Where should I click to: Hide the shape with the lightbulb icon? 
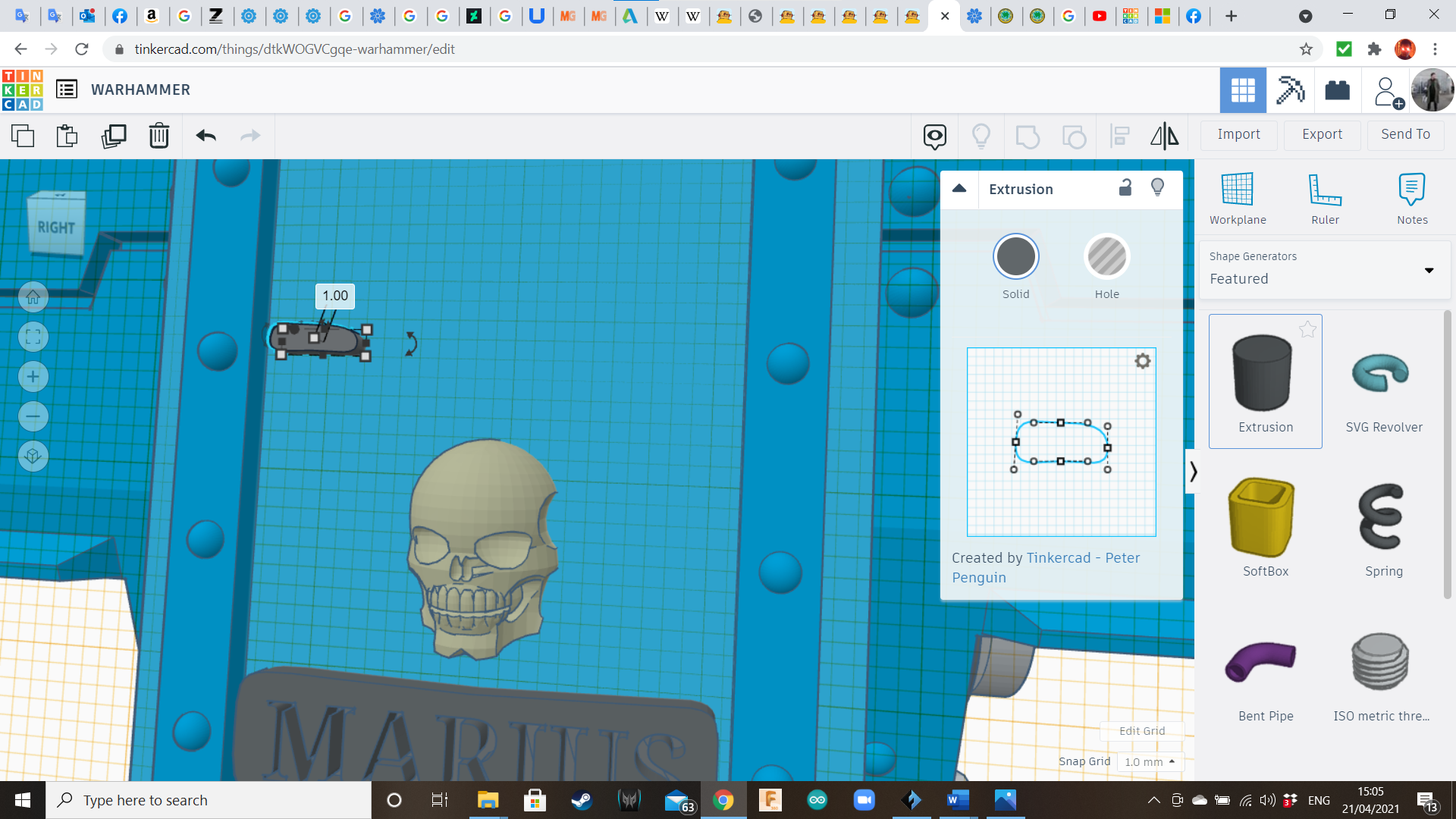click(x=1157, y=188)
